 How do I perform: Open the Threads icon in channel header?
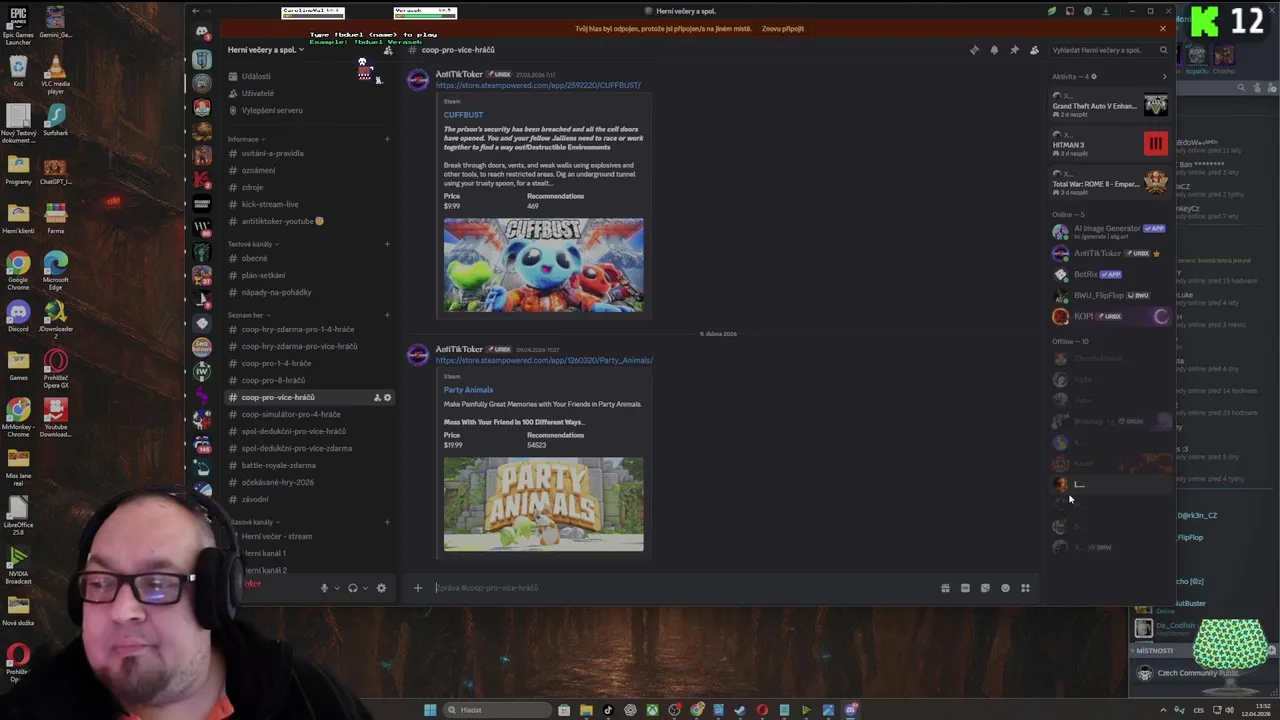pyautogui.click(x=974, y=50)
